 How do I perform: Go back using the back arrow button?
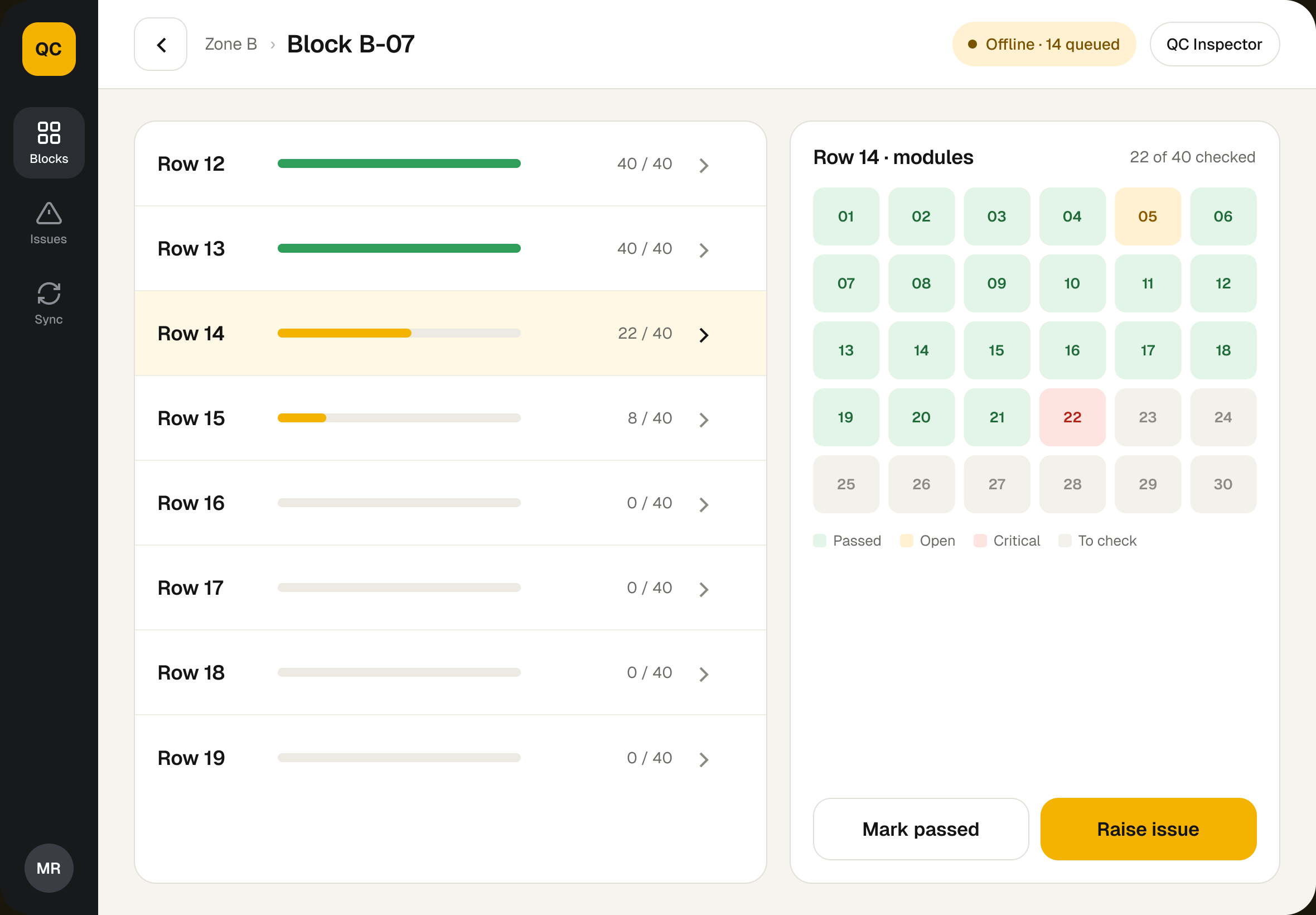coord(161,44)
